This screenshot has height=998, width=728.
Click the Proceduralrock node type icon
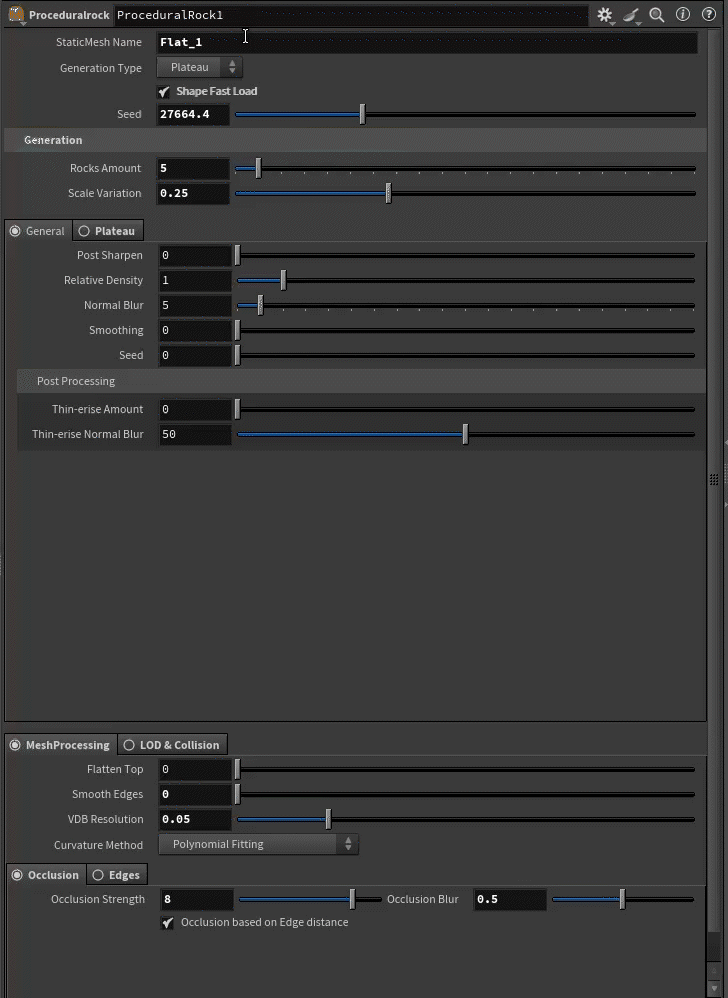pyautogui.click(x=17, y=15)
